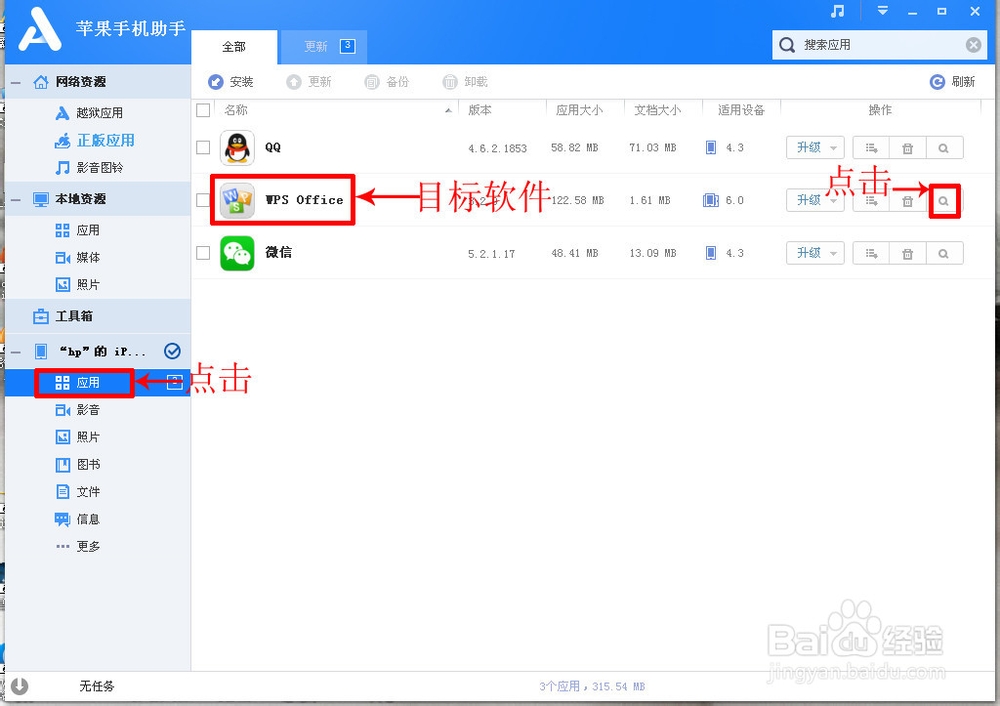Check the select-all checkbox in the header

coord(203,110)
